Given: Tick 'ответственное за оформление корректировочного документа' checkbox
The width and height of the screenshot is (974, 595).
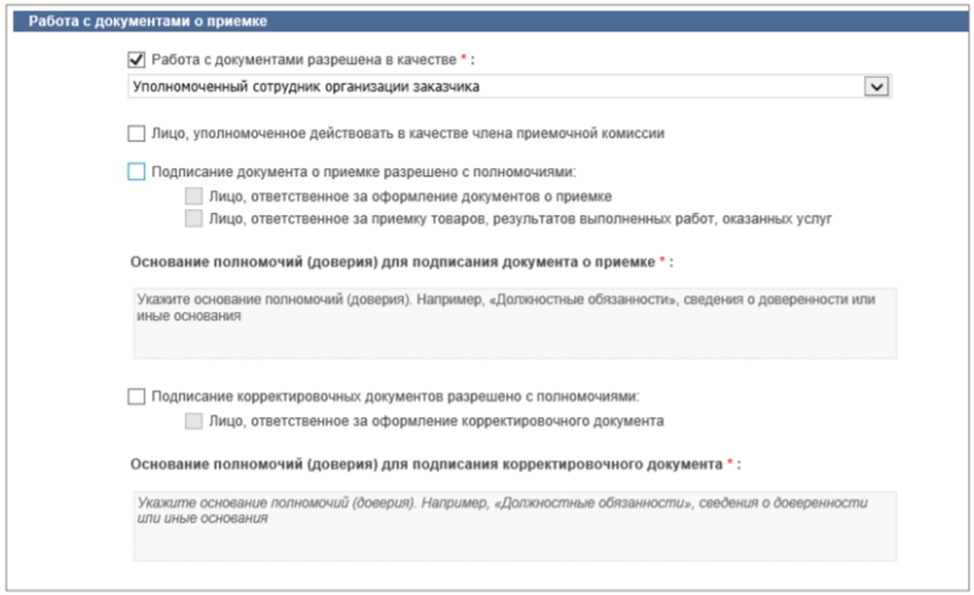Looking at the screenshot, I should pyautogui.click(x=193, y=421).
